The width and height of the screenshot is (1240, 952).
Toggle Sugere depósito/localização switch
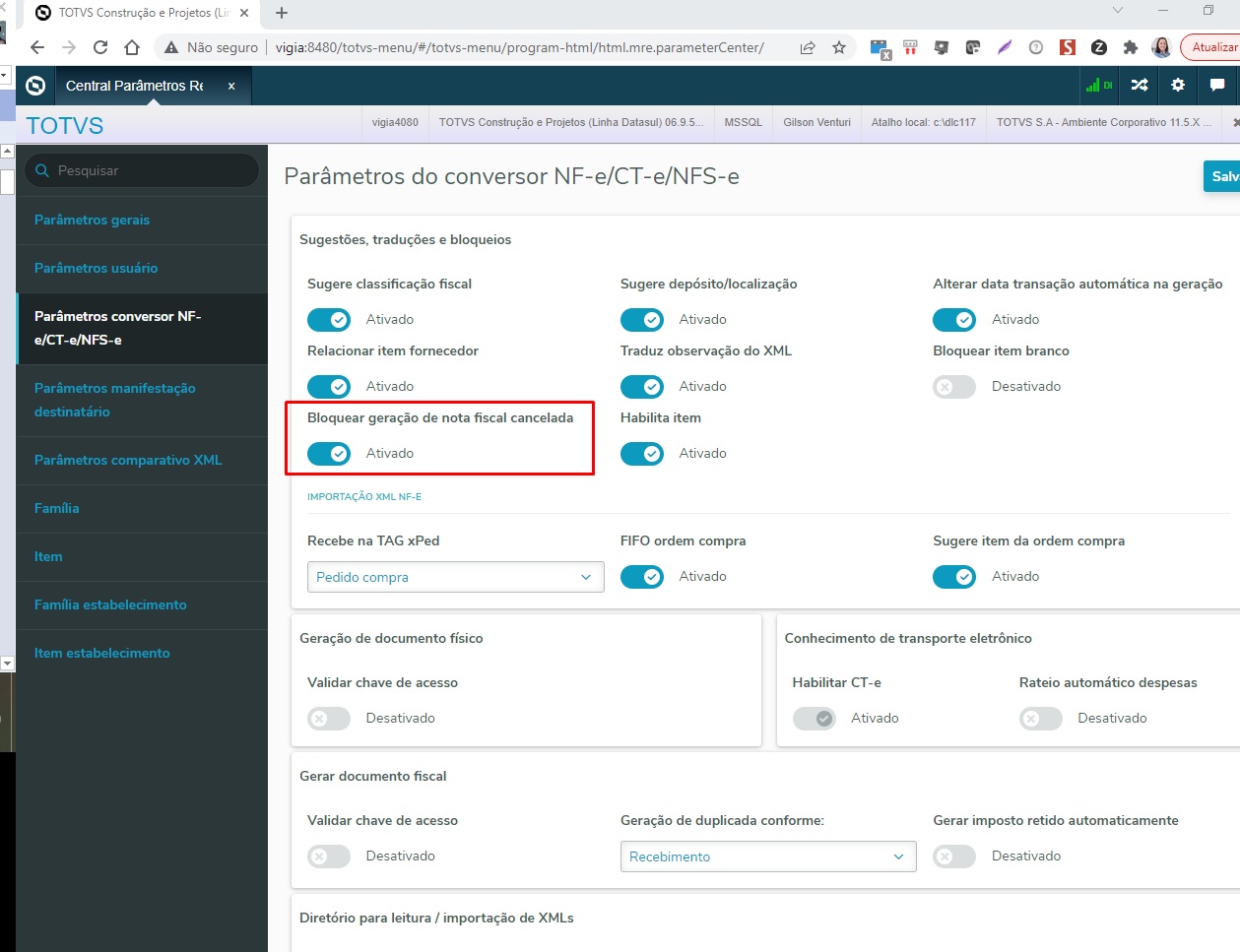(x=642, y=320)
